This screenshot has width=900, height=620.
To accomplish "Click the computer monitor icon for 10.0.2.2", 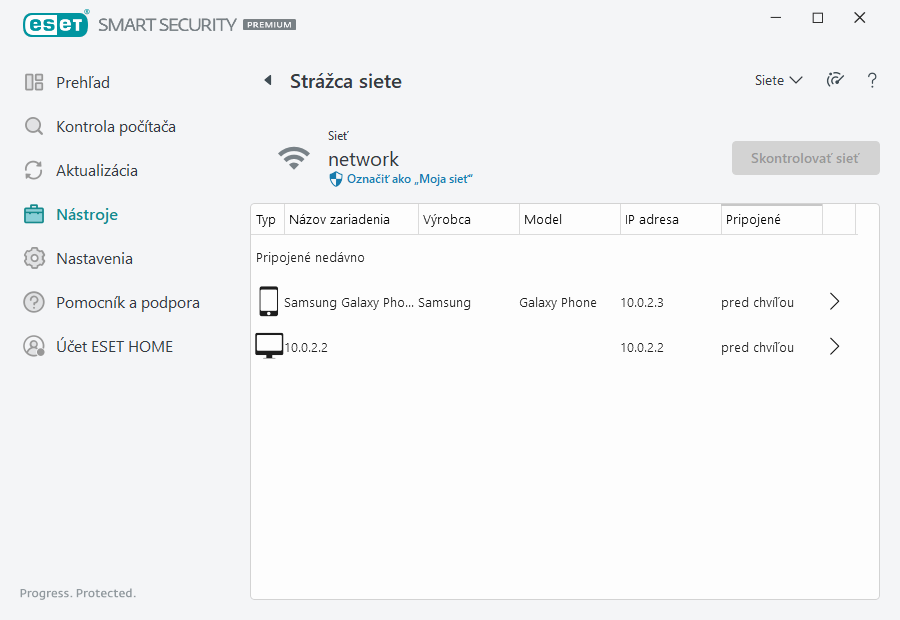I will [268, 347].
